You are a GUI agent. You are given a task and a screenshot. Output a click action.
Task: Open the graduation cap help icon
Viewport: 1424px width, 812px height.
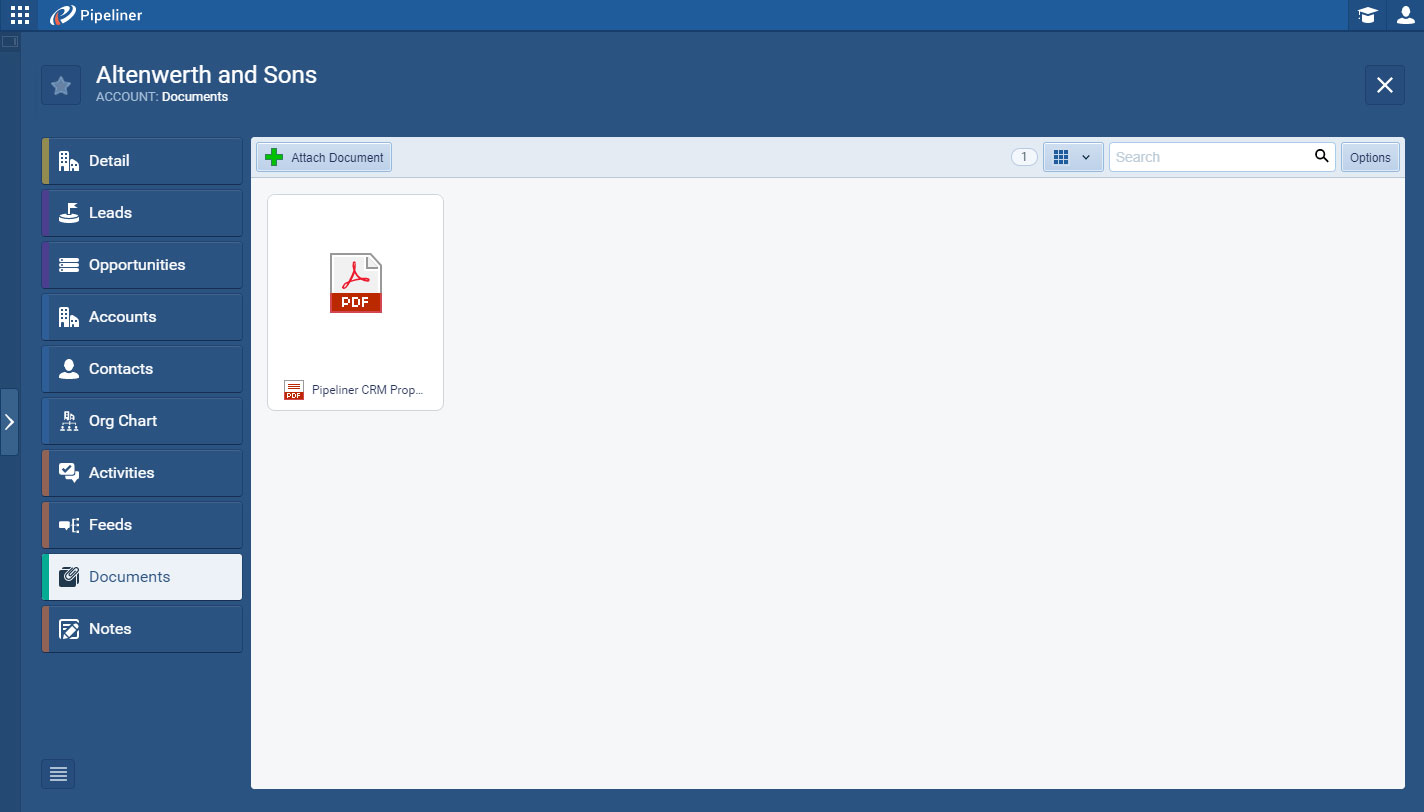coord(1366,15)
